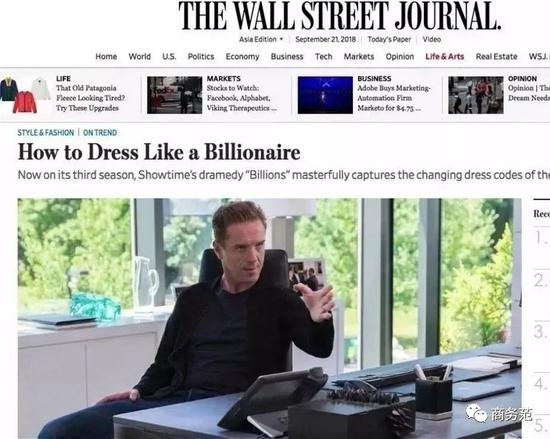Open the Real Estate section

click(496, 56)
